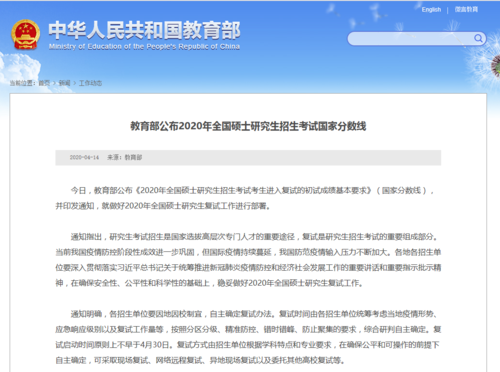Click the 当前位置 breadcrumb label
Viewport: 500px width, 372px height.
(23, 83)
